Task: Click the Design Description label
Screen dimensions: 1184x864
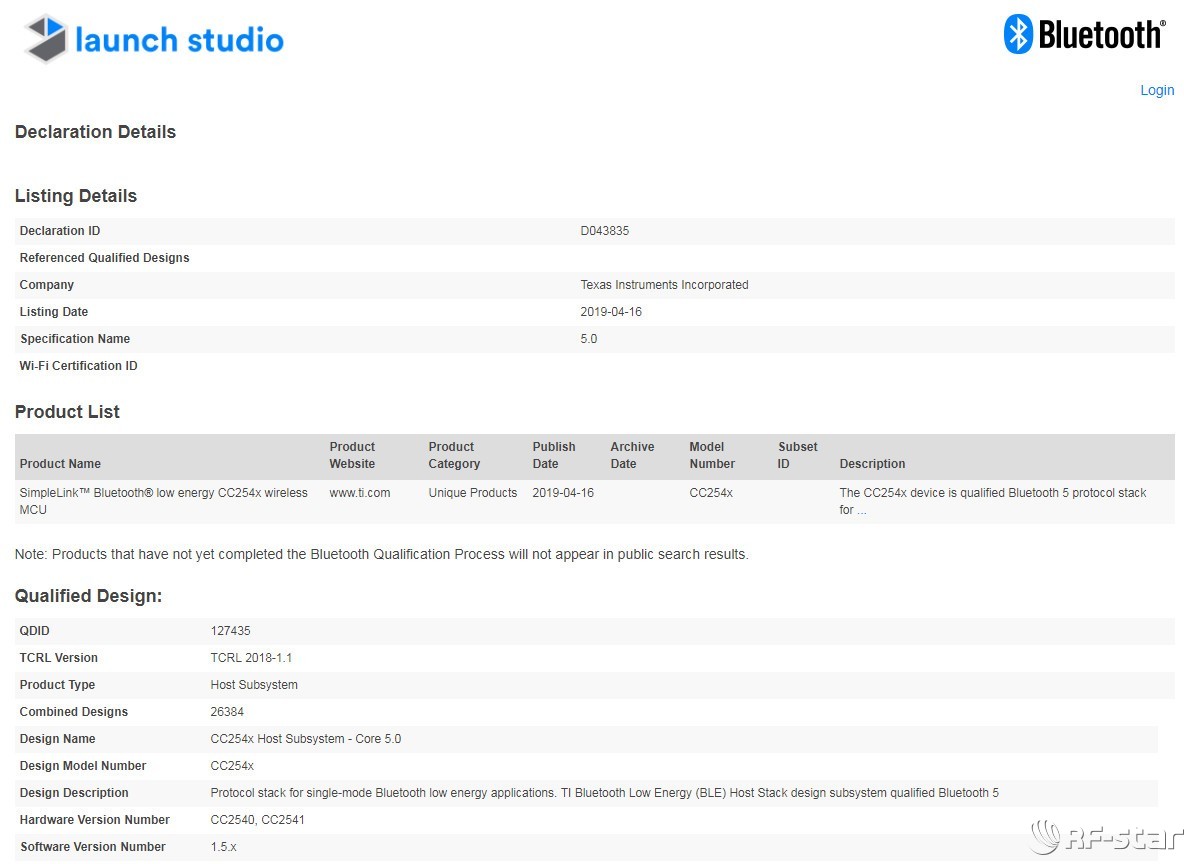Action: click(x=74, y=793)
